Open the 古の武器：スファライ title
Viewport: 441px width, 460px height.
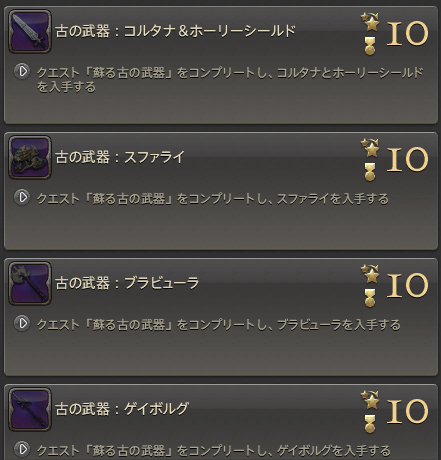120,157
